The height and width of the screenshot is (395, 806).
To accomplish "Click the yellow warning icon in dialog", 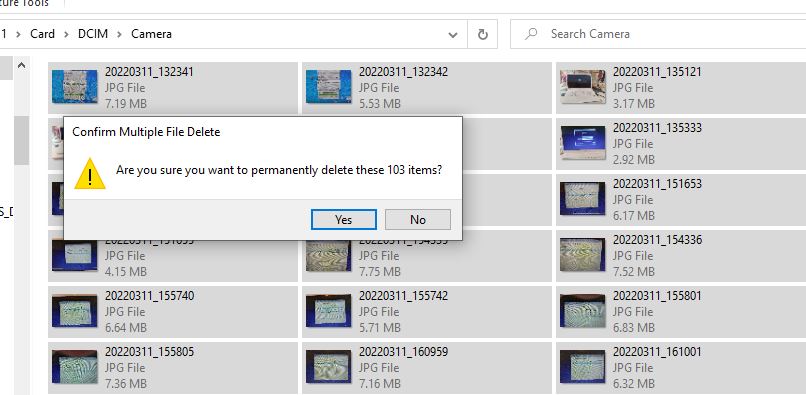I will [90, 174].
